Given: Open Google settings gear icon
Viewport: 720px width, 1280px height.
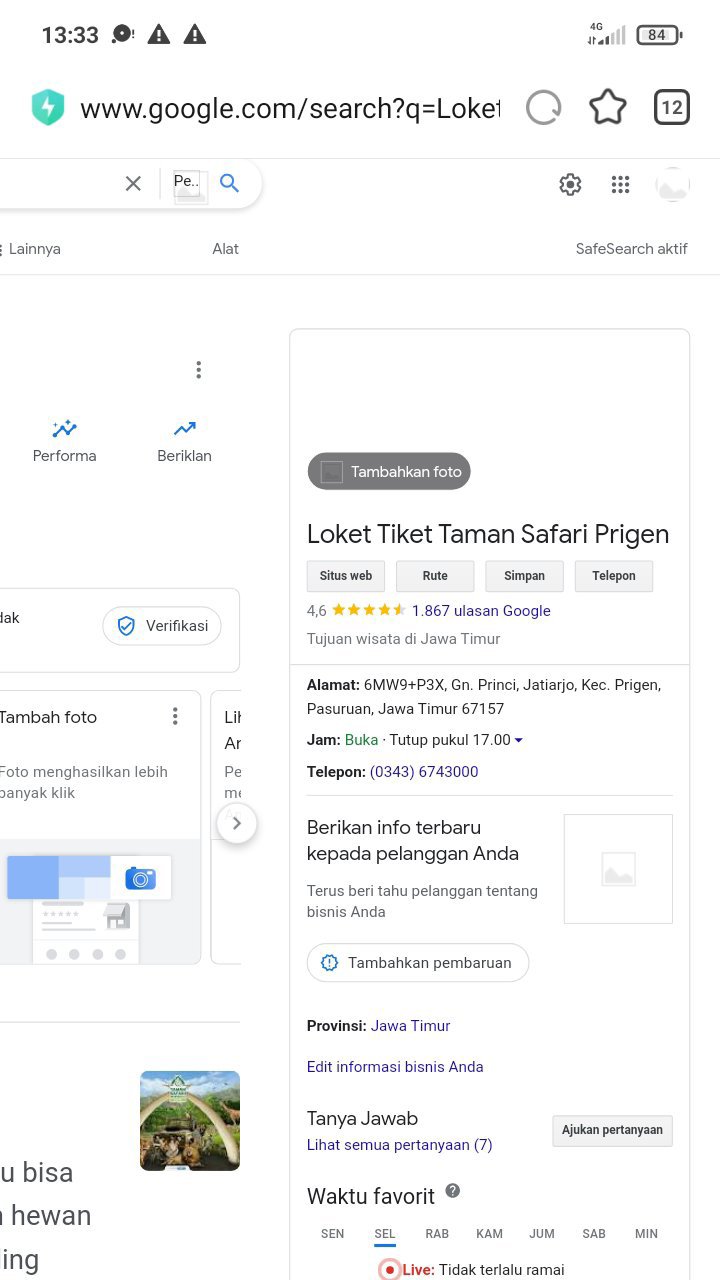Looking at the screenshot, I should pyautogui.click(x=570, y=185).
